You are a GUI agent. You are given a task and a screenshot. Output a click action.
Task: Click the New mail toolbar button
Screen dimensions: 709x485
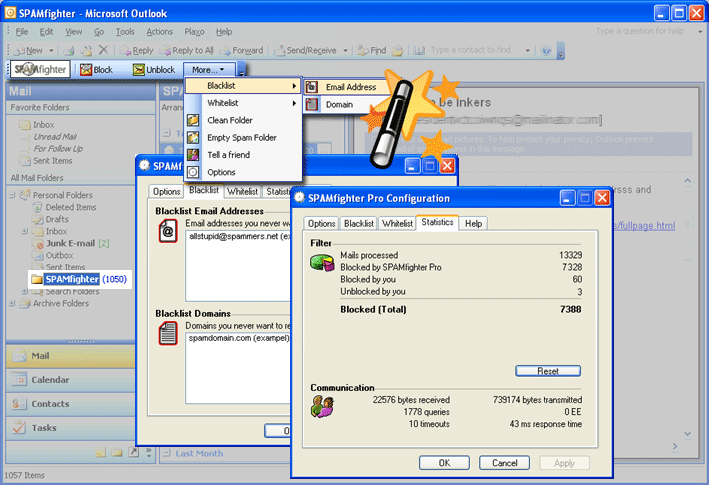(29, 50)
